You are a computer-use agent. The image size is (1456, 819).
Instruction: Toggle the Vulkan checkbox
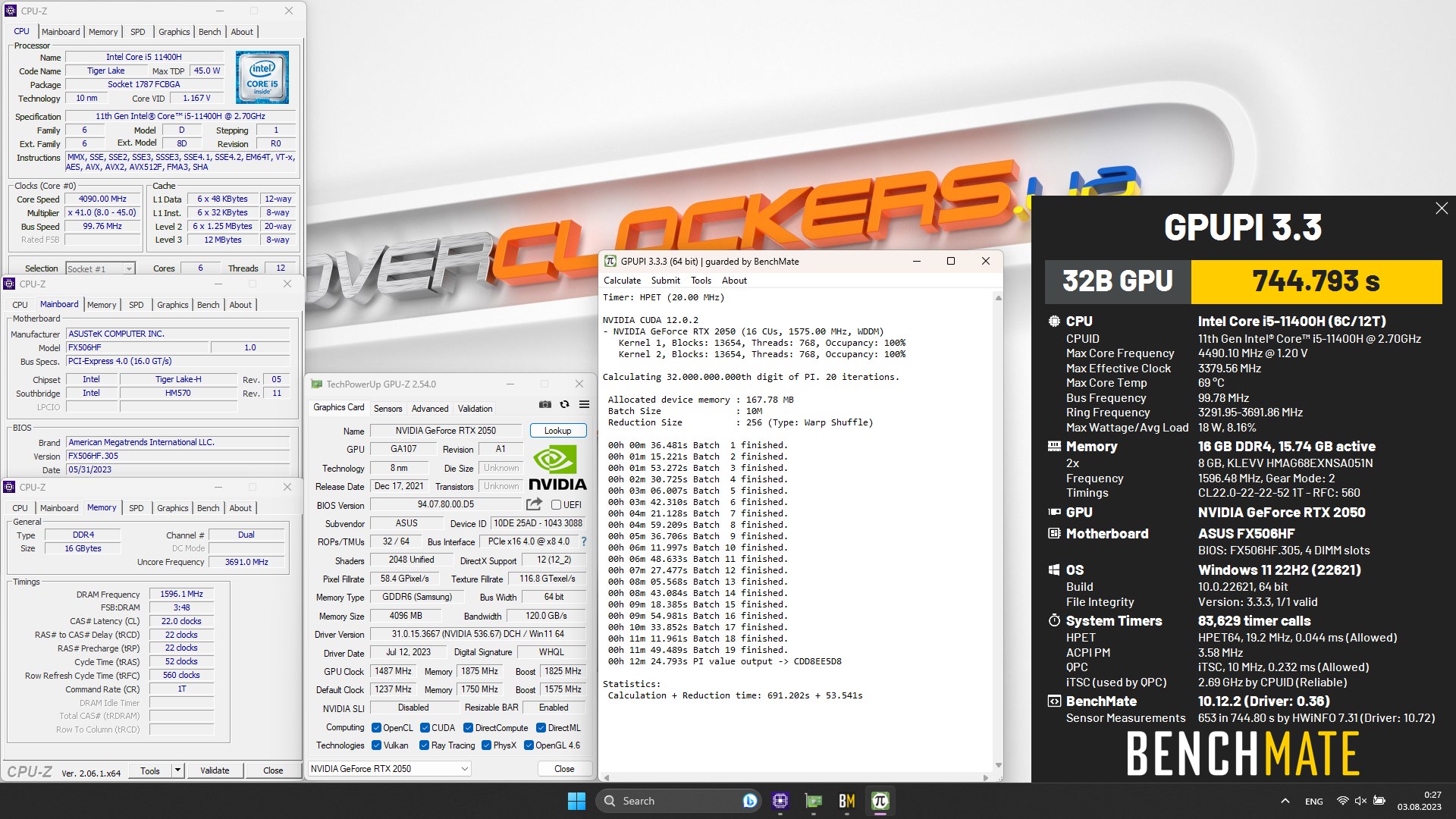(x=376, y=745)
